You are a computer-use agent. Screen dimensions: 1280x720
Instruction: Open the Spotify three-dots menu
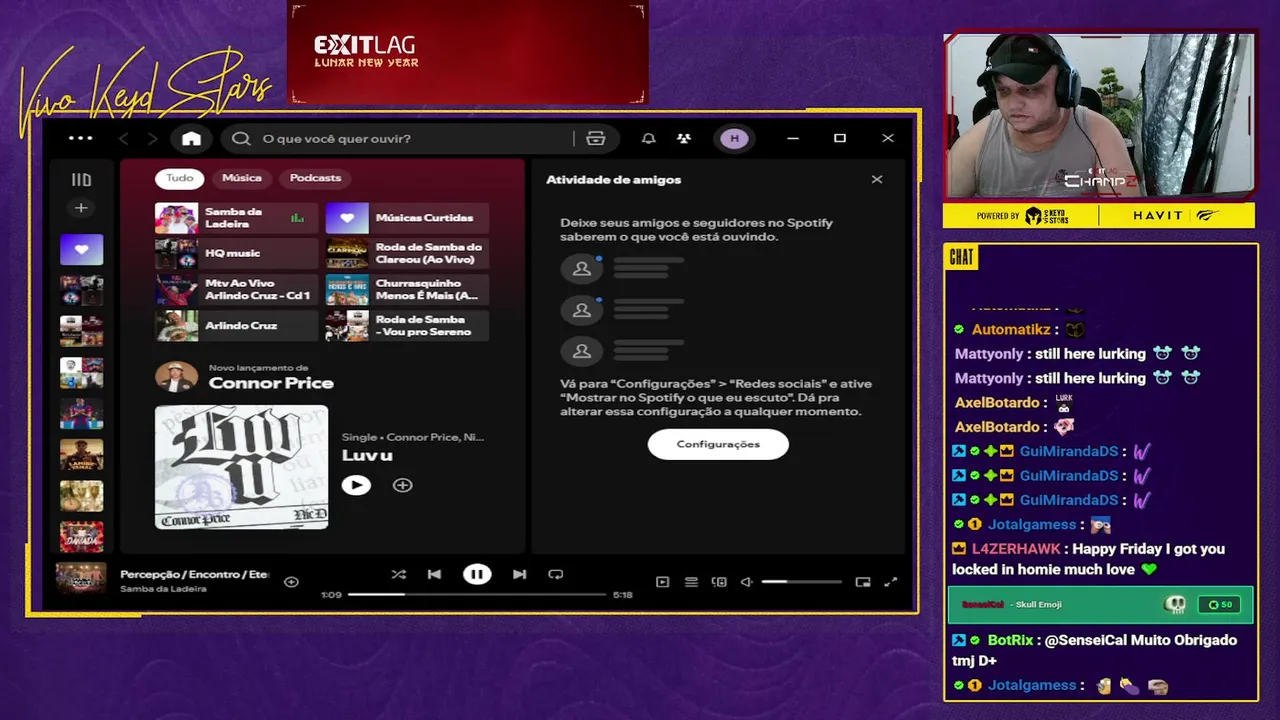80,139
